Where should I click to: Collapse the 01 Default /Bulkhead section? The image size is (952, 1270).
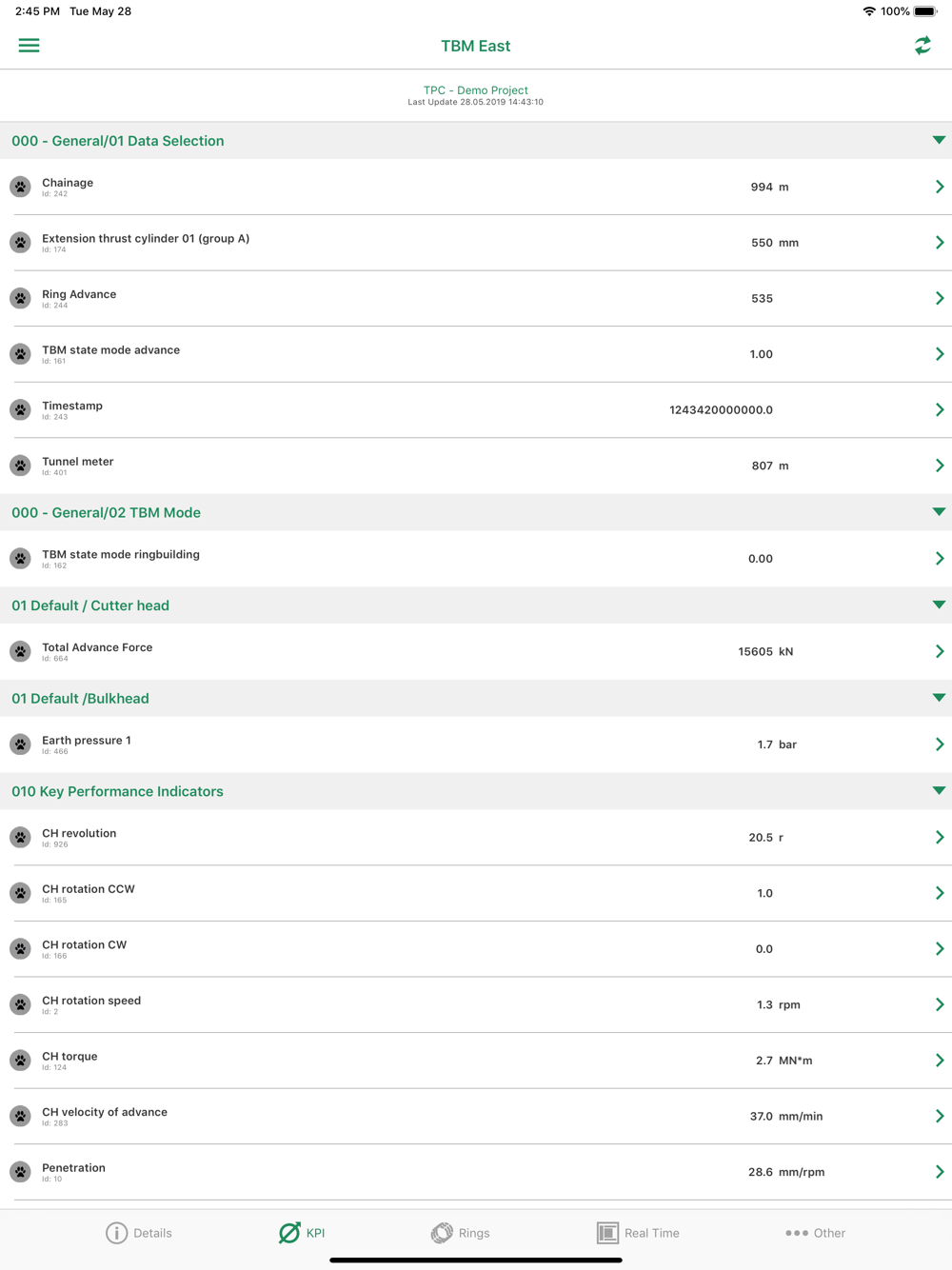coord(939,698)
